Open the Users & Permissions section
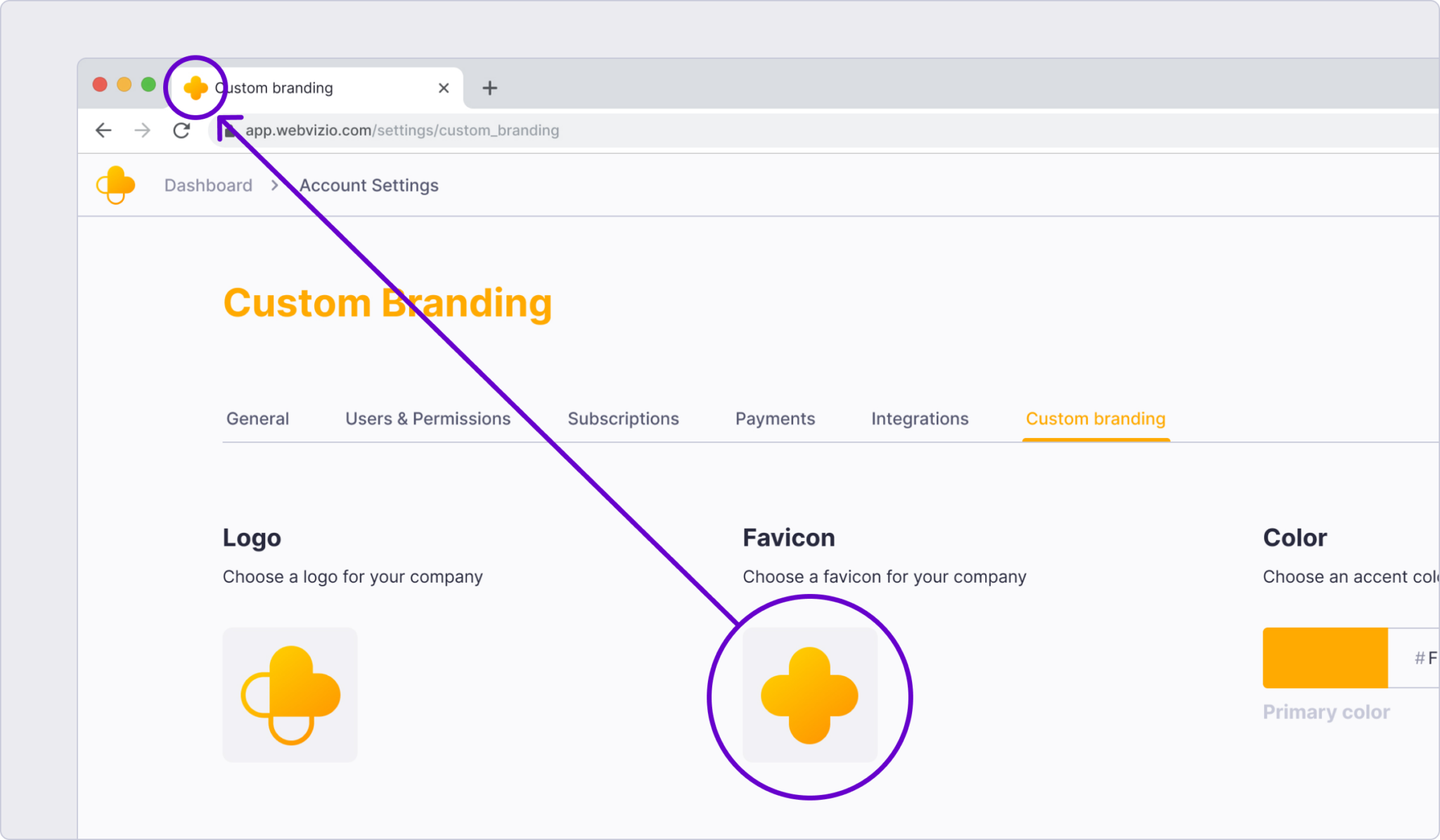1440x840 pixels. point(427,418)
